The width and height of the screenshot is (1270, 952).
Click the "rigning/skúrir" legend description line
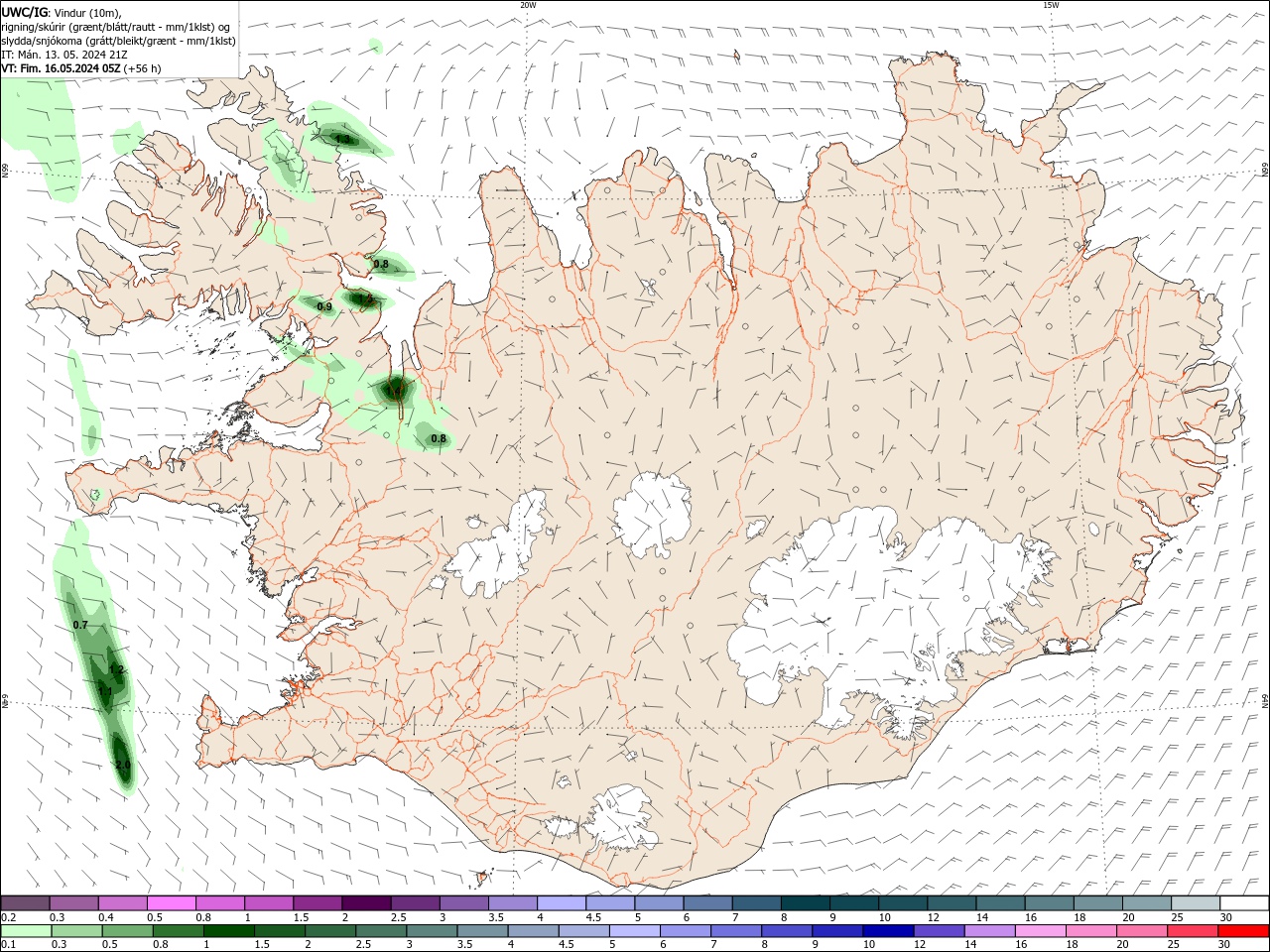pyautogui.click(x=116, y=27)
